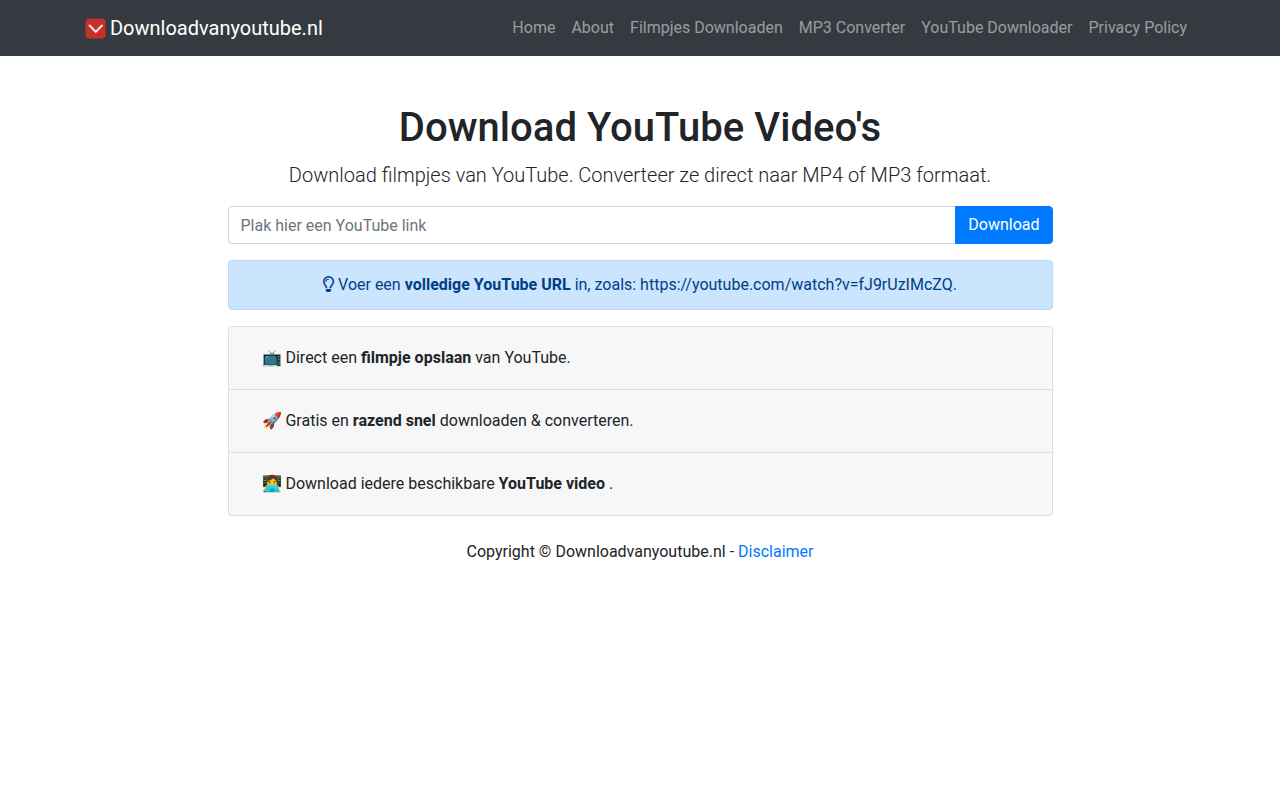Click the lightbulb icon in the blue hint box
Screen dimensions: 1280x800
tap(328, 285)
